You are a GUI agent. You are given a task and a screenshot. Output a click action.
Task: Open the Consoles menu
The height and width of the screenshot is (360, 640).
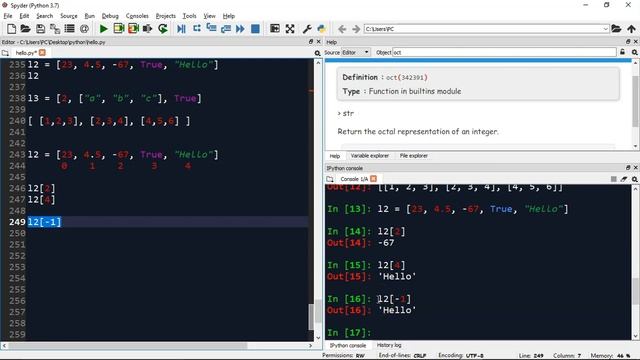click(x=137, y=16)
